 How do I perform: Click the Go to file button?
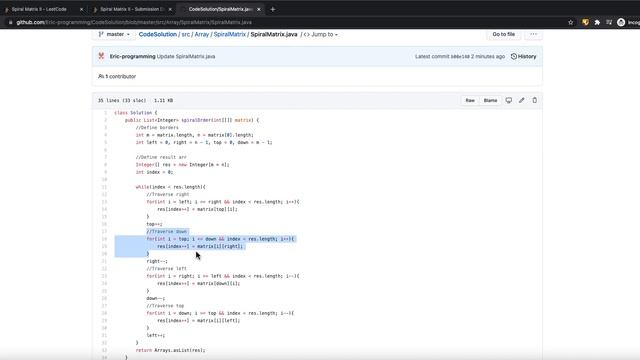(504, 34)
